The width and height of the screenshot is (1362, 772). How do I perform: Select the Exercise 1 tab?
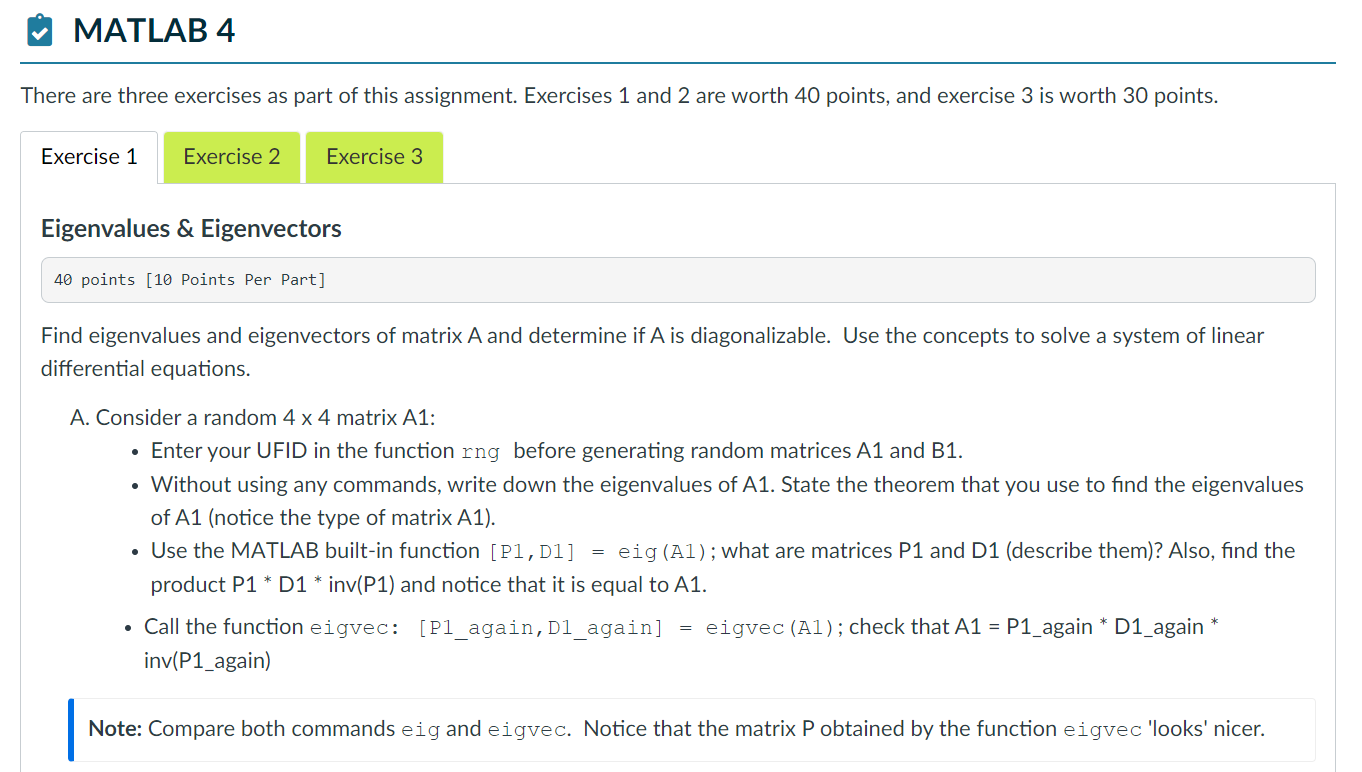89,157
